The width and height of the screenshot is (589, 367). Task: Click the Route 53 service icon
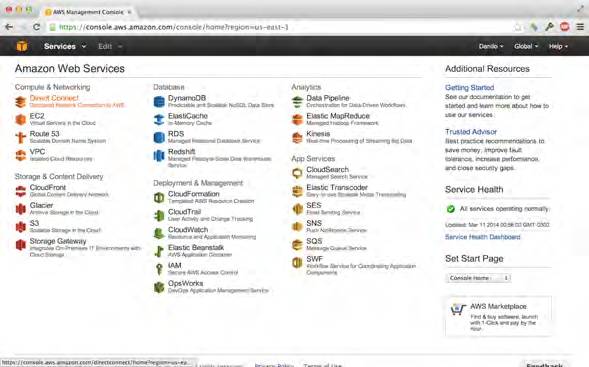point(21,137)
